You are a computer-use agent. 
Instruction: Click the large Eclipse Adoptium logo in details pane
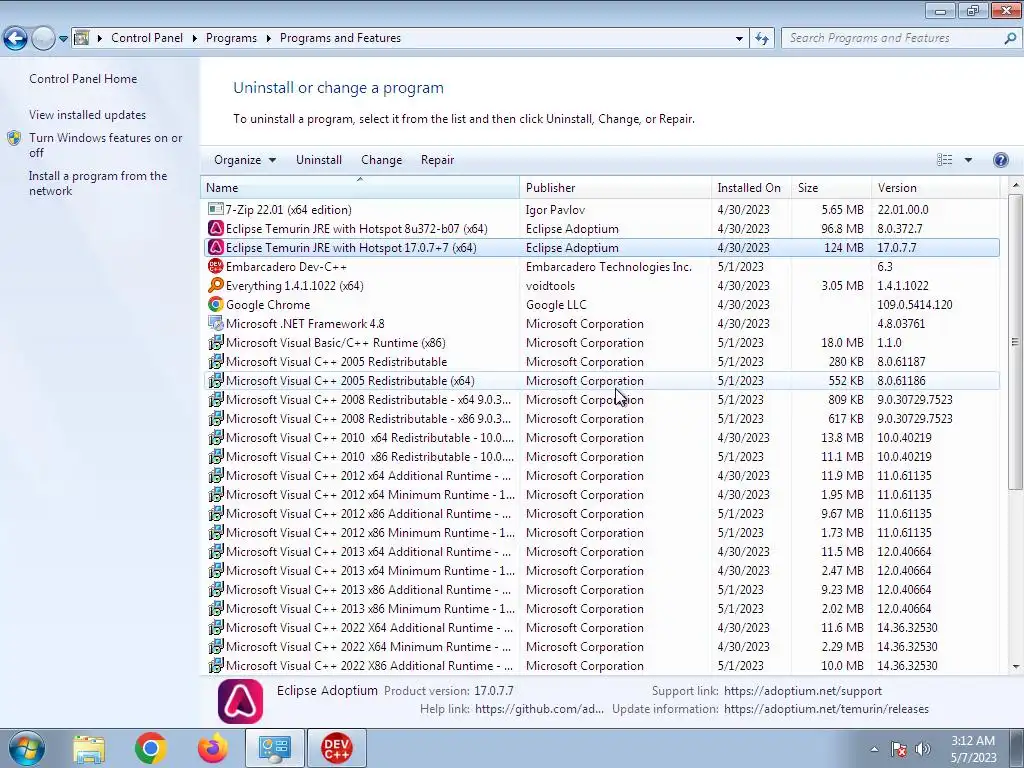pos(240,701)
